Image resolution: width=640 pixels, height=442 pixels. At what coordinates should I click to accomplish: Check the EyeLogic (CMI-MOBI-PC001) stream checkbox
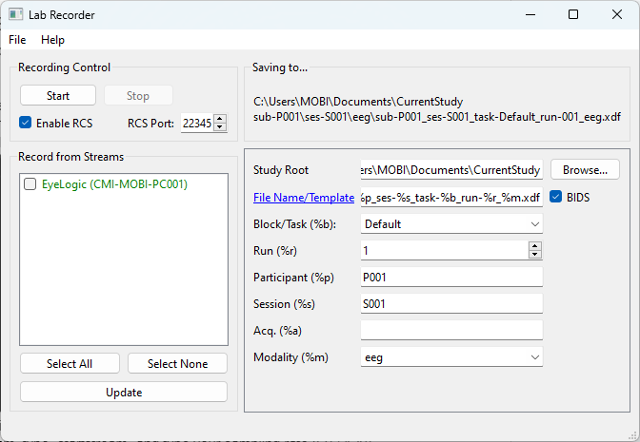pos(30,184)
